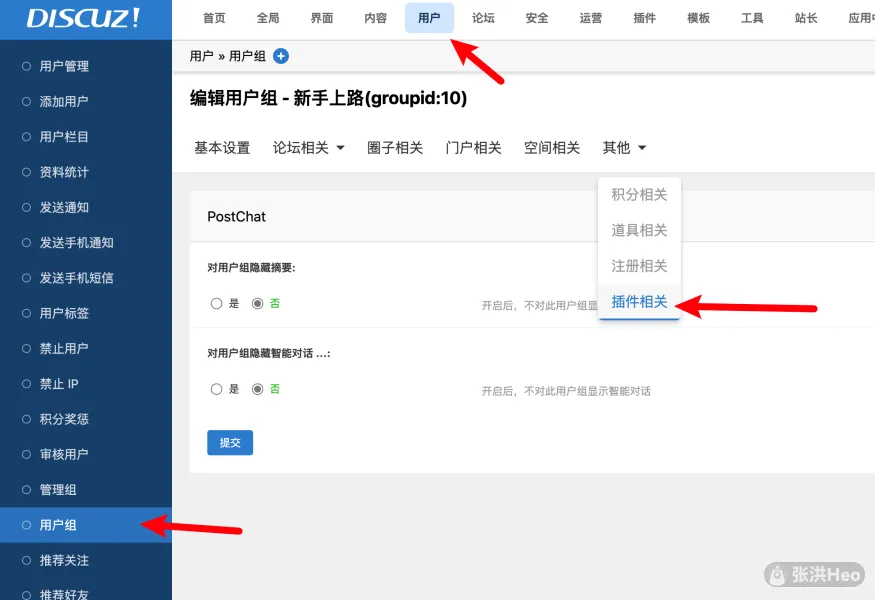This screenshot has width=875, height=600.
Task: Select 是 for 对用户组隐藏摘要
Action: coord(217,304)
